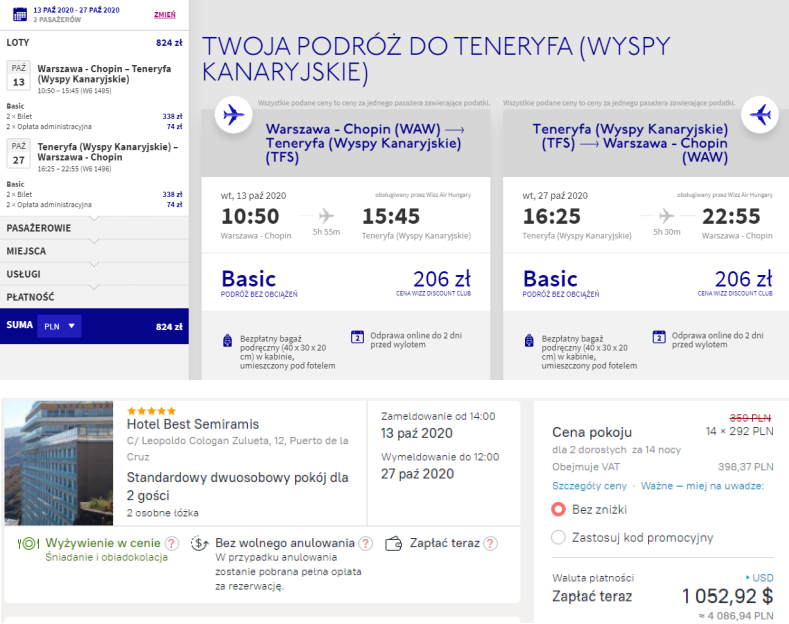Open the Szczegóły ceny link

pos(589,486)
